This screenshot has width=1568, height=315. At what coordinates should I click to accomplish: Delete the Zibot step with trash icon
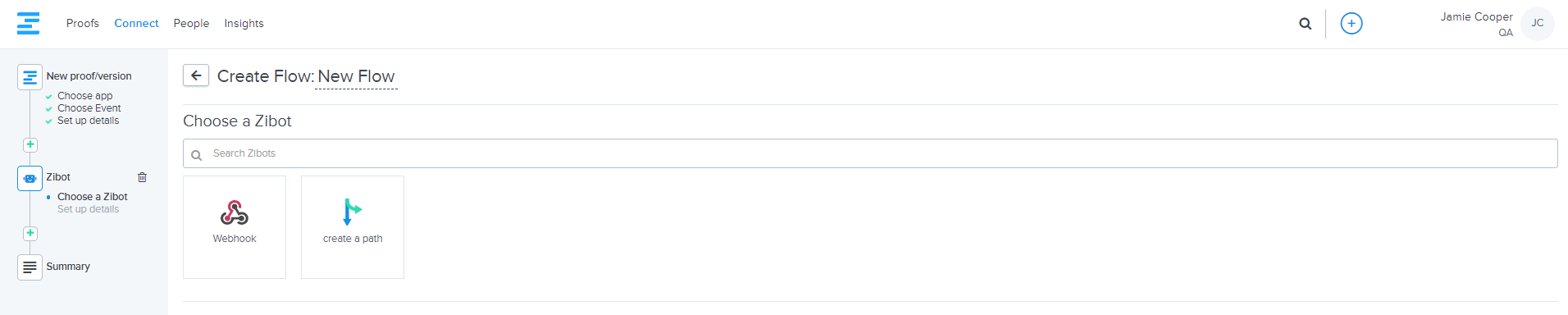(142, 177)
